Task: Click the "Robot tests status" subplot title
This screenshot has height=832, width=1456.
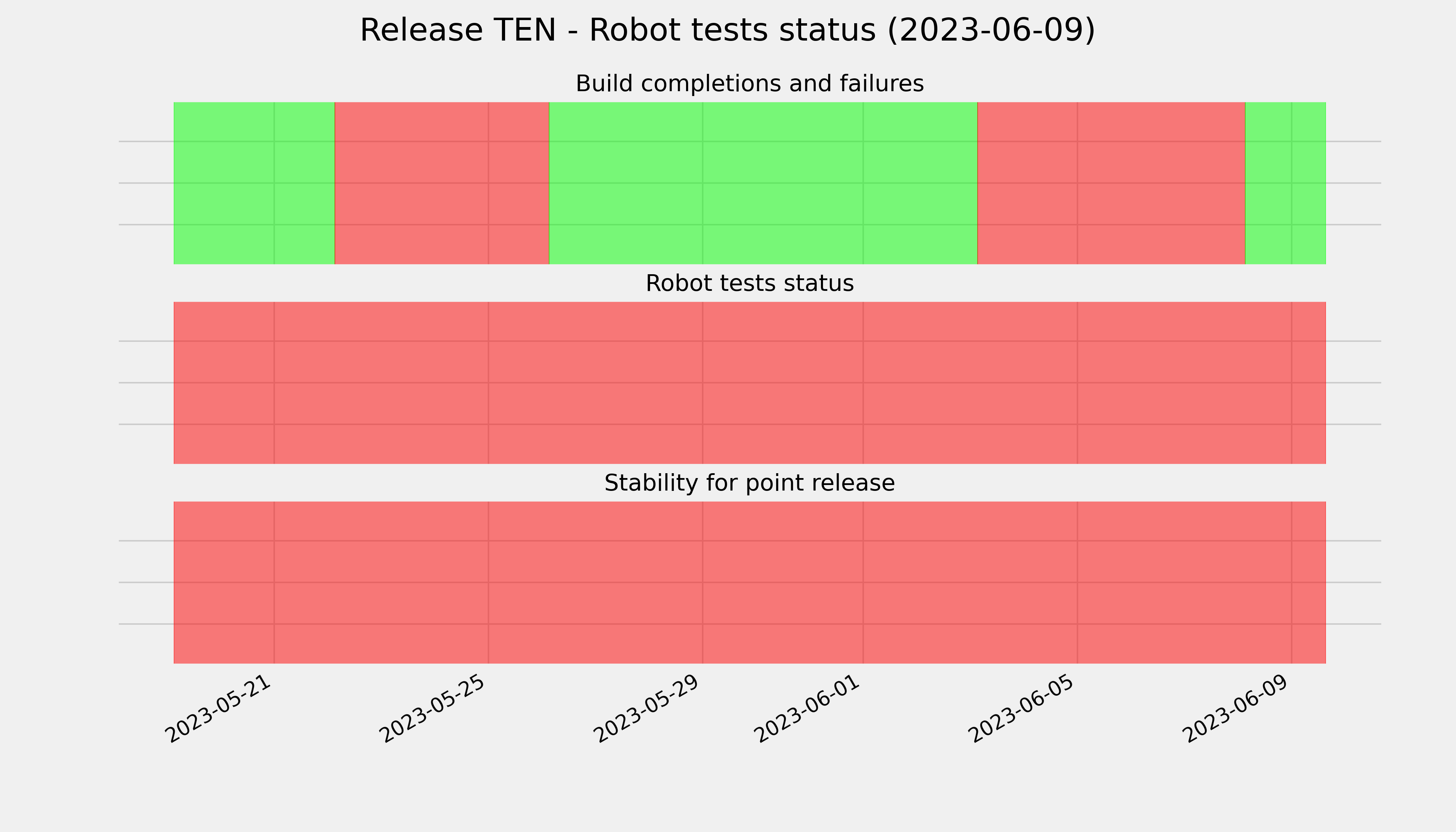Action: (x=749, y=284)
